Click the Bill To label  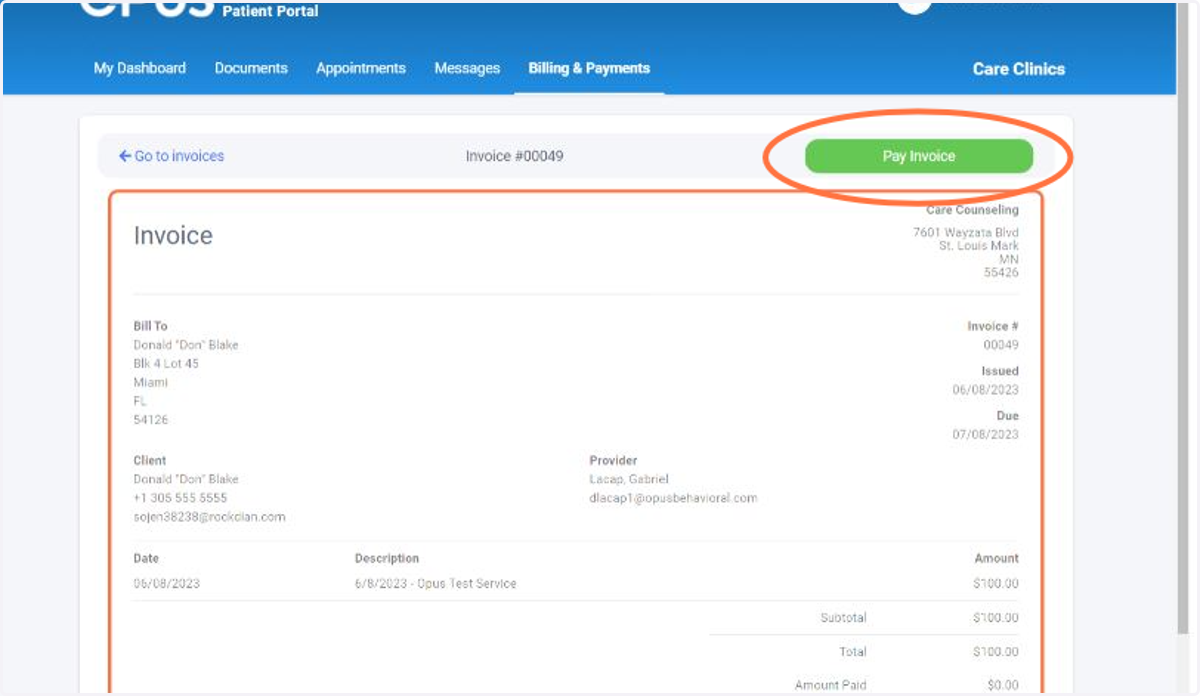(151, 326)
